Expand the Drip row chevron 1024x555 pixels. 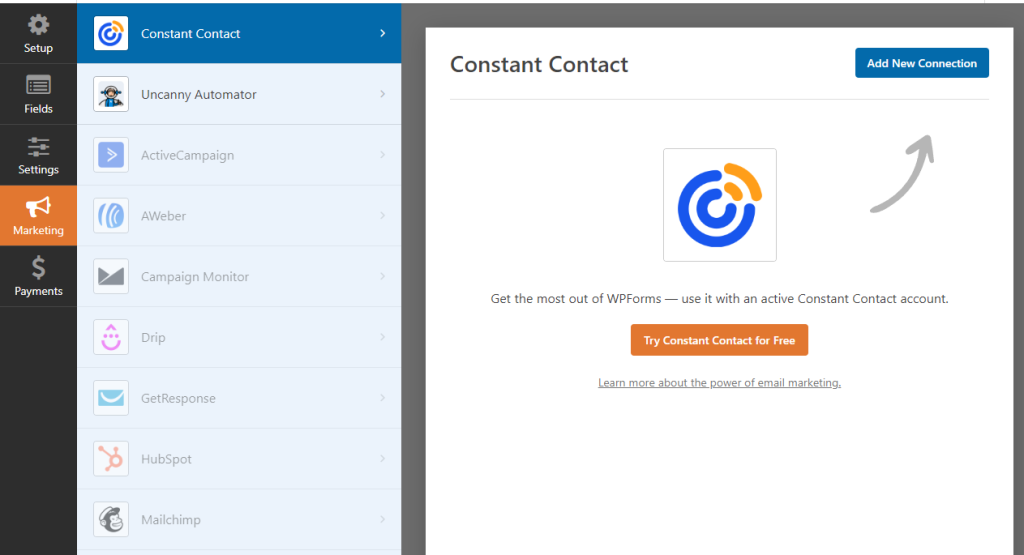coord(383,337)
